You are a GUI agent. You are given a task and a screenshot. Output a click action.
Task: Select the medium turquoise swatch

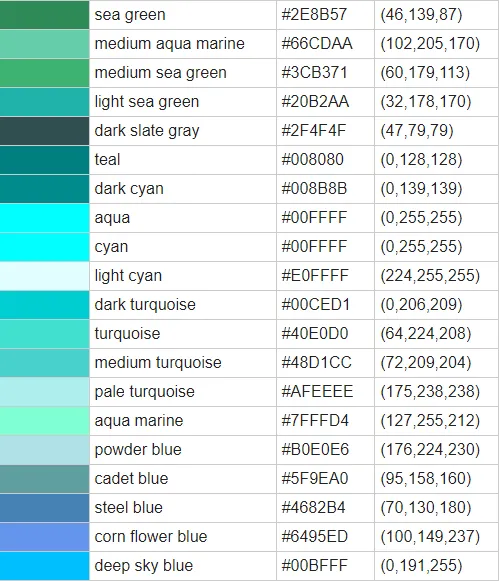pos(44,363)
